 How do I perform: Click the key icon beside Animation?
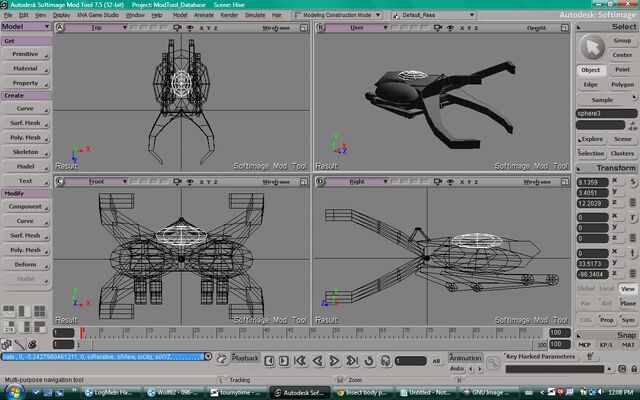(493, 362)
